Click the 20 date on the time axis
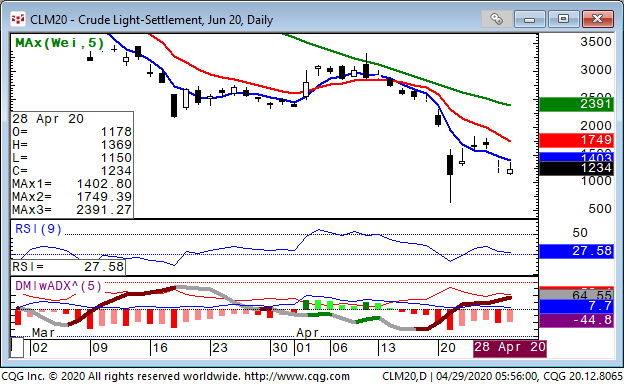 click(x=448, y=348)
